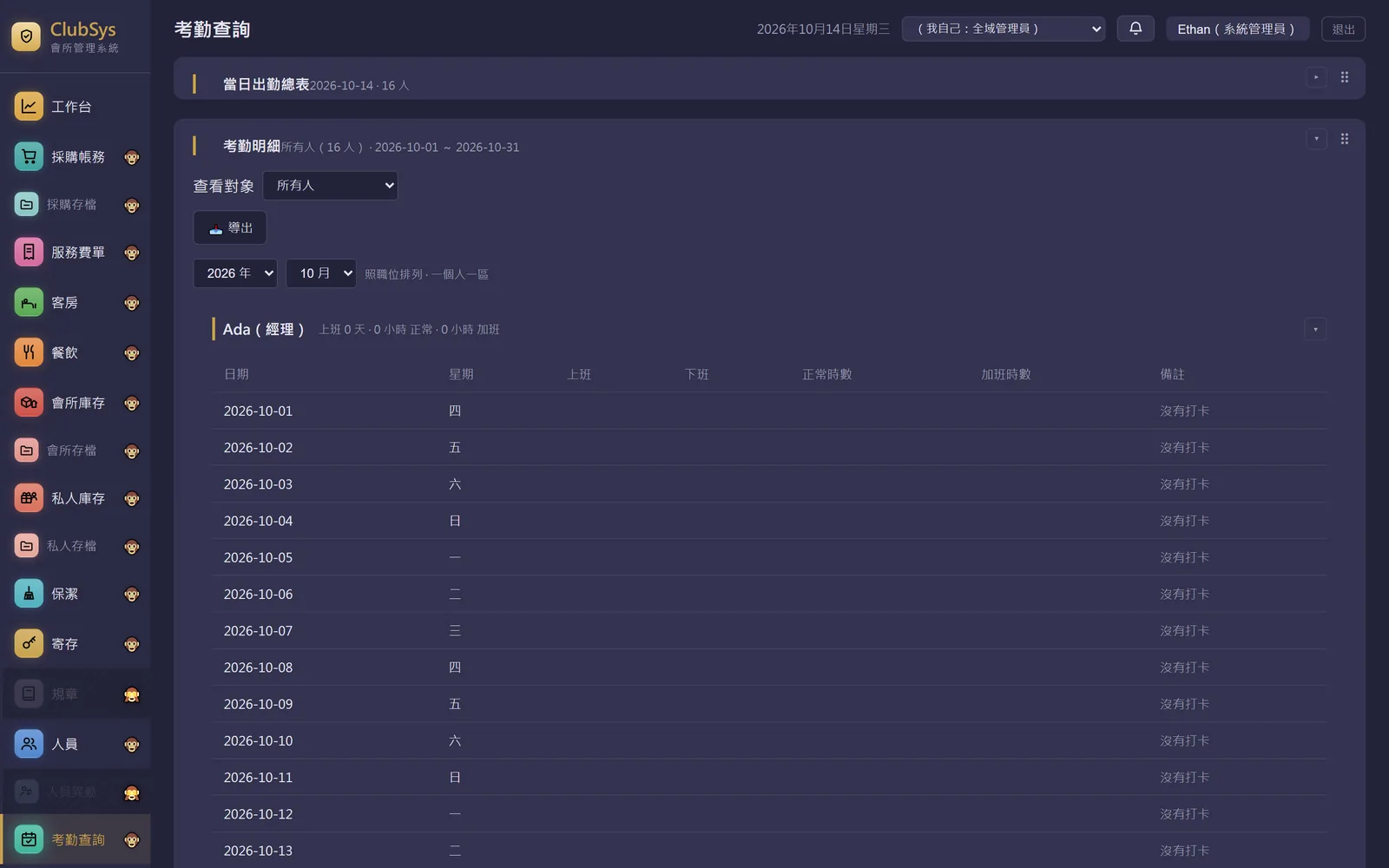Open 私人存檔 archive icon
Viewport: 1389px width, 868px height.
(x=27, y=546)
